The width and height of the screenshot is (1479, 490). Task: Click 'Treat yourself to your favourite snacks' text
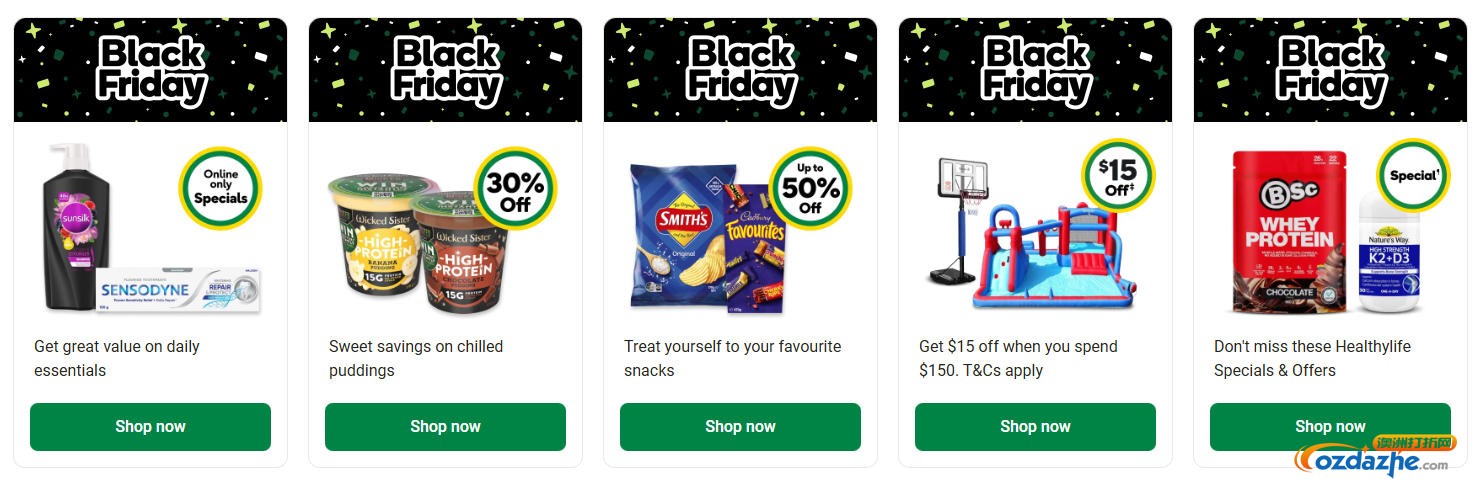[x=732, y=358]
